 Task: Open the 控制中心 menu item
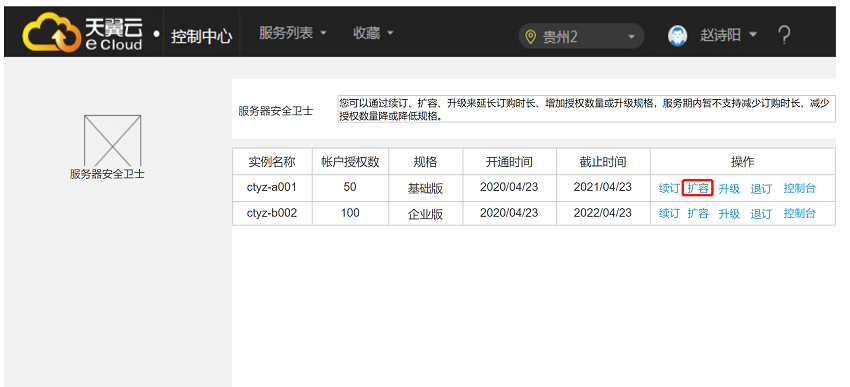202,36
